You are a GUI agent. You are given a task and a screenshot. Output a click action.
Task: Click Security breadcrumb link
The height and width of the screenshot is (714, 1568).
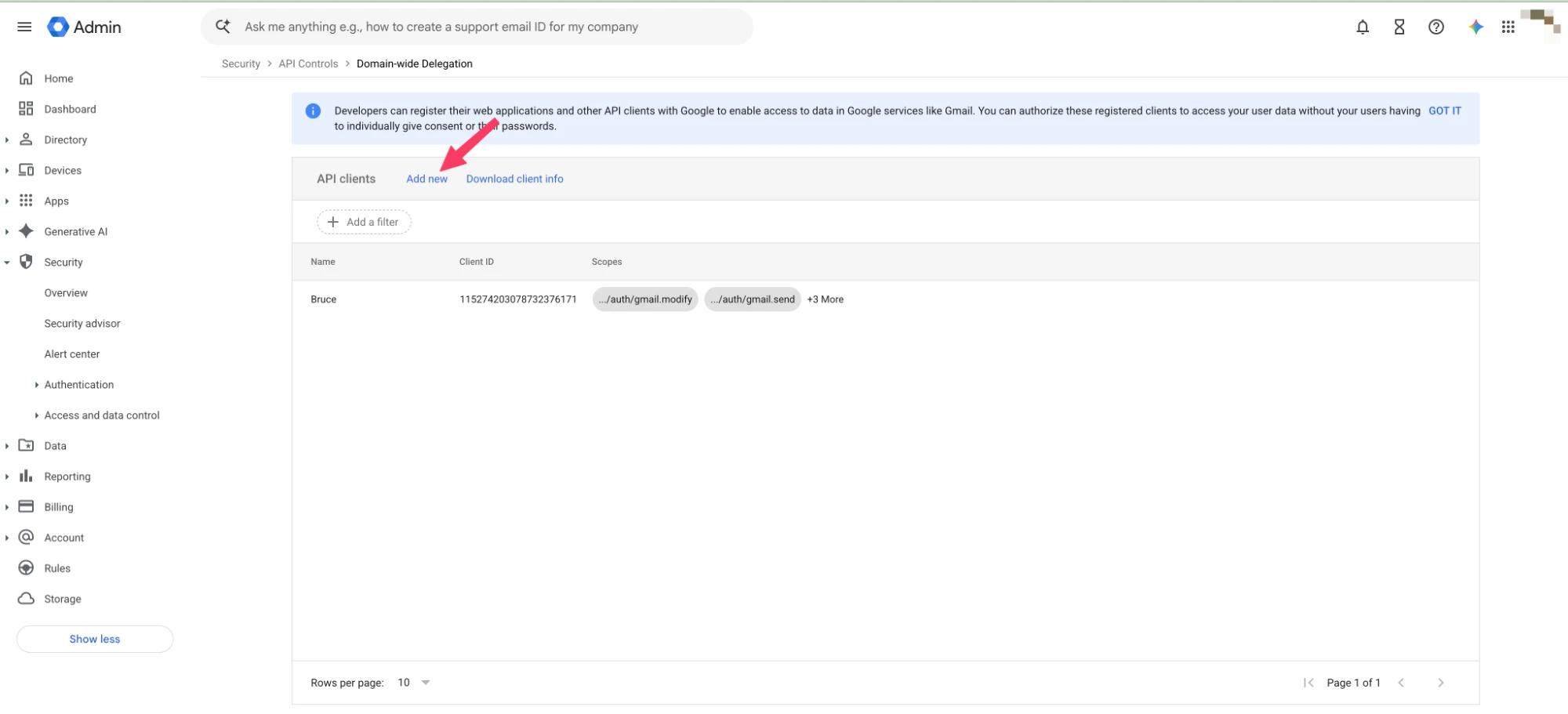(241, 63)
